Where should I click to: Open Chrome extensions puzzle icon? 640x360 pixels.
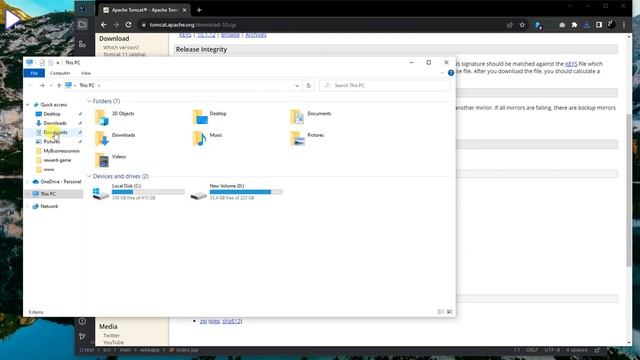[574, 25]
